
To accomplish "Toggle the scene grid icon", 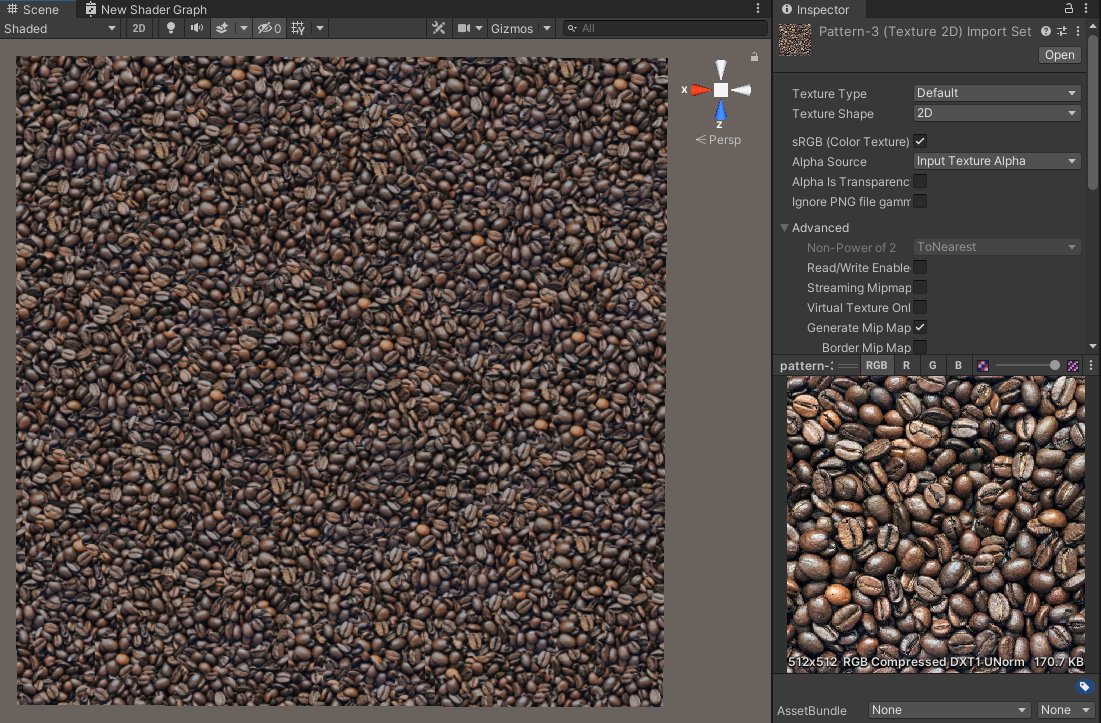I will [298, 28].
